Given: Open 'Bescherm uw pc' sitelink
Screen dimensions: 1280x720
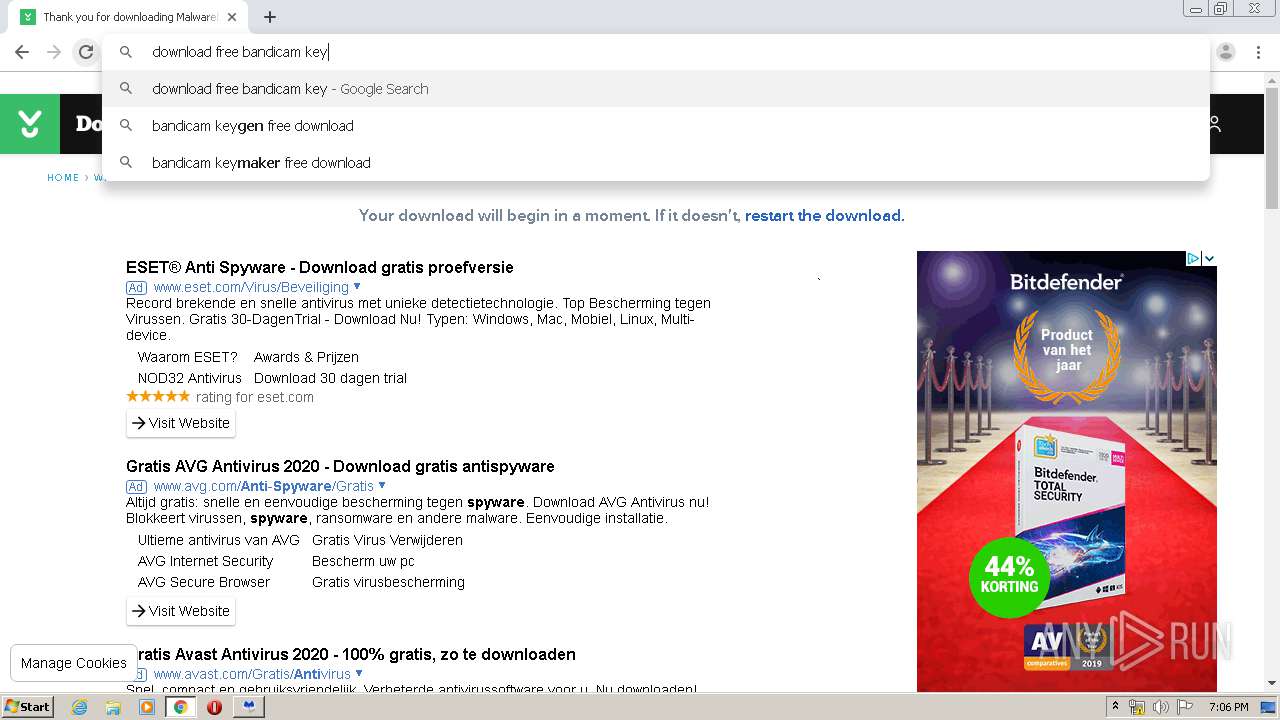Looking at the screenshot, I should click(363, 561).
